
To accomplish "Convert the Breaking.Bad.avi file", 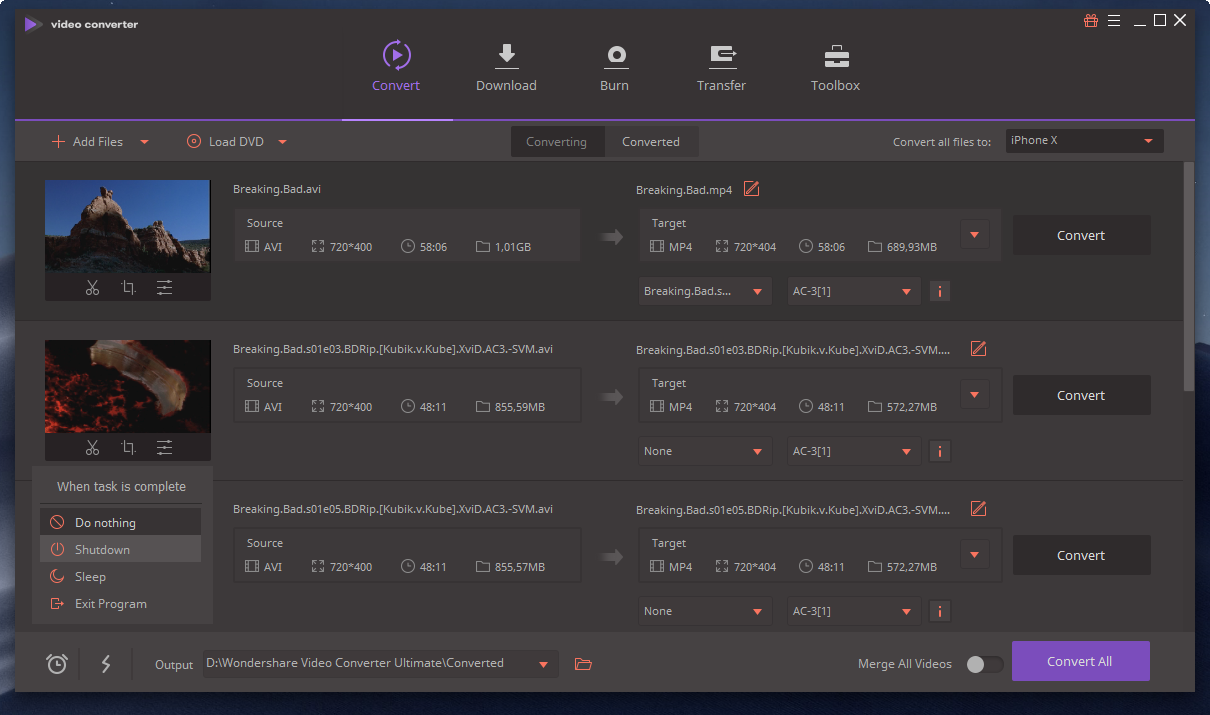I will pos(1081,235).
